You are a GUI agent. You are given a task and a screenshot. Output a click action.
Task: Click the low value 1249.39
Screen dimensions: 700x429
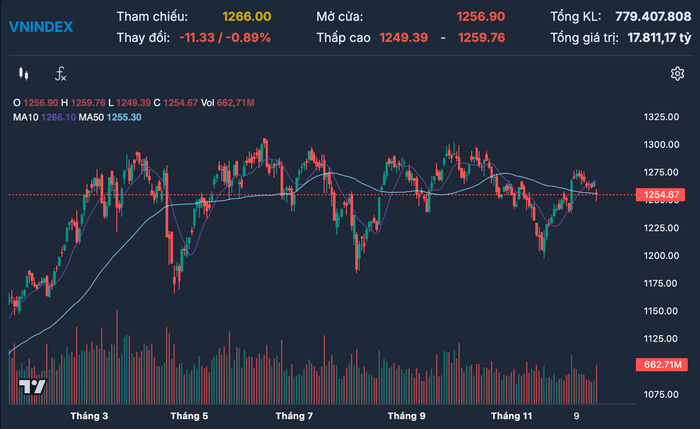404,37
